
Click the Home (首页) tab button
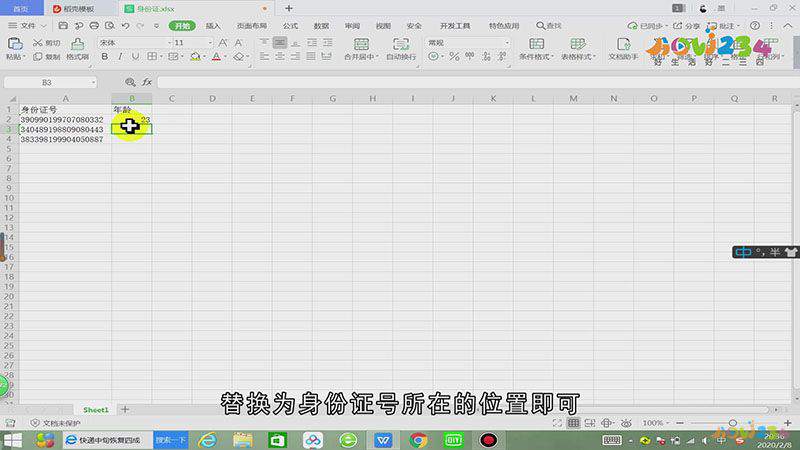coord(21,9)
